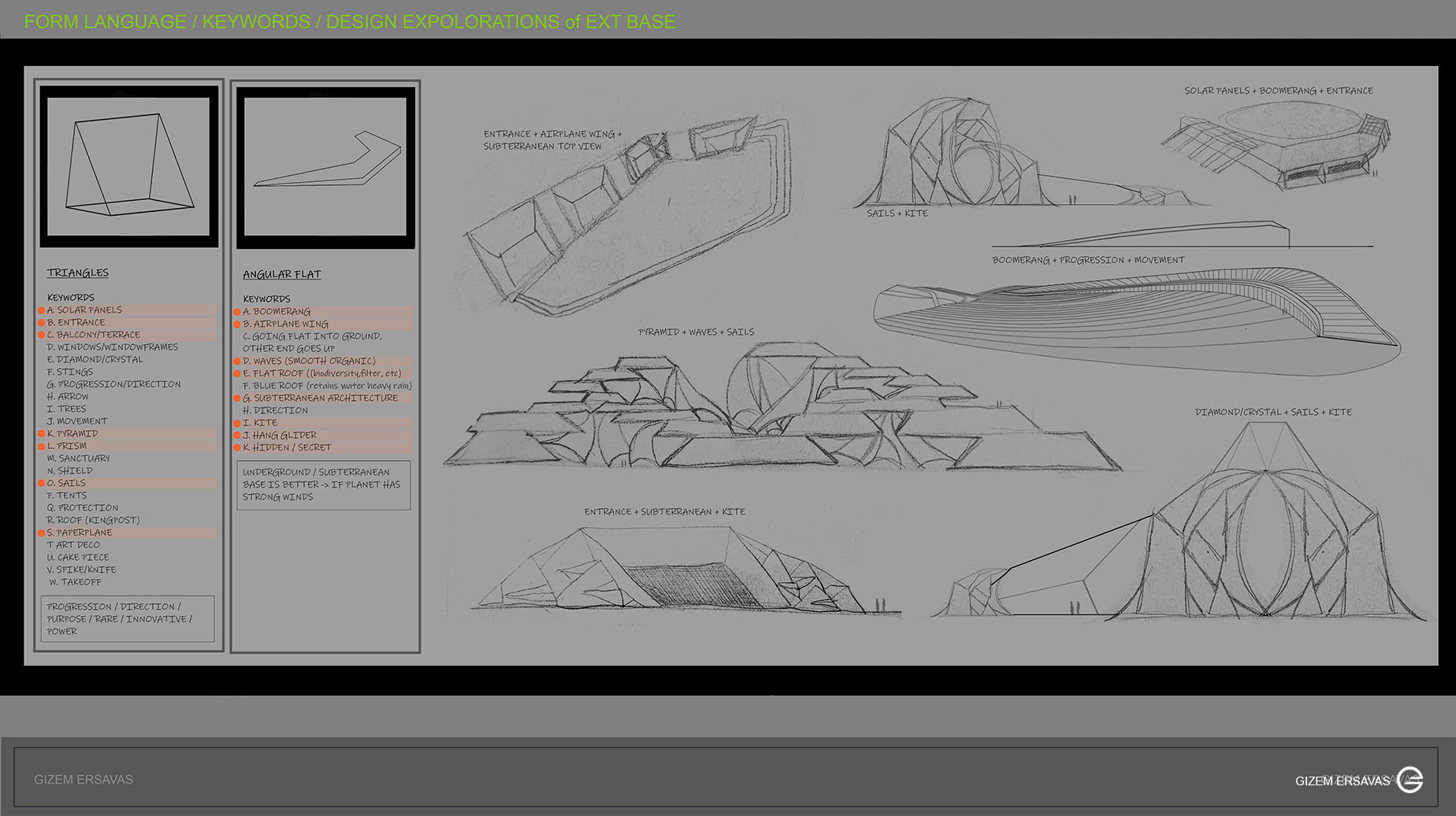Click keyword 'K. HIDDEN / SECRET'
The width and height of the screenshot is (1456, 816).
[x=287, y=448]
